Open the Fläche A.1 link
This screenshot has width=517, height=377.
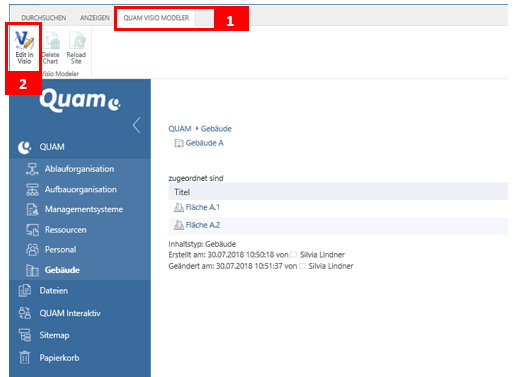tap(203, 207)
